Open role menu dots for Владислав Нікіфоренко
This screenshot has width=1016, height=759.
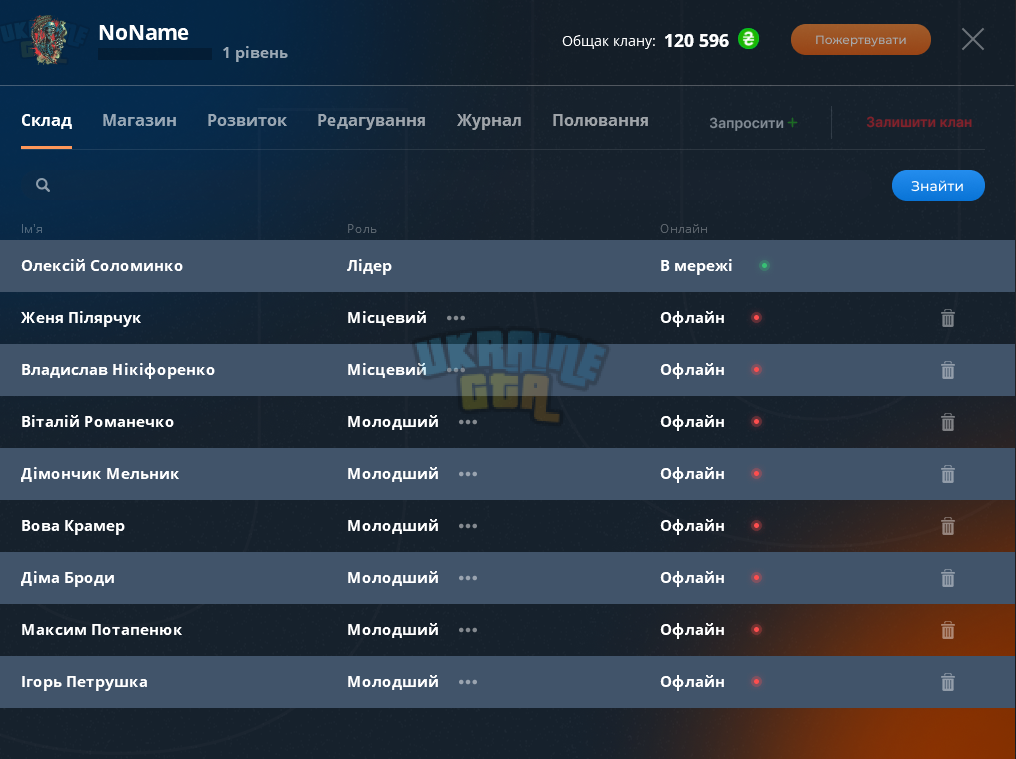coord(456,369)
